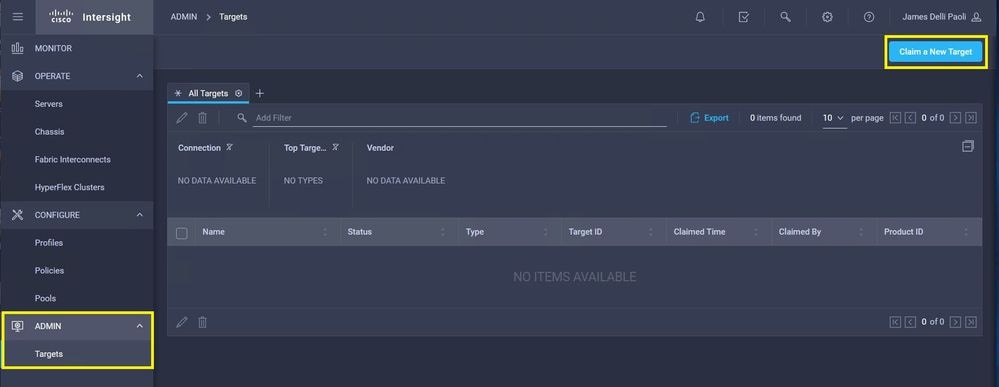Screen dimensions: 999x387
Task: Open Profiles under Configure
Action: (x=48, y=243)
